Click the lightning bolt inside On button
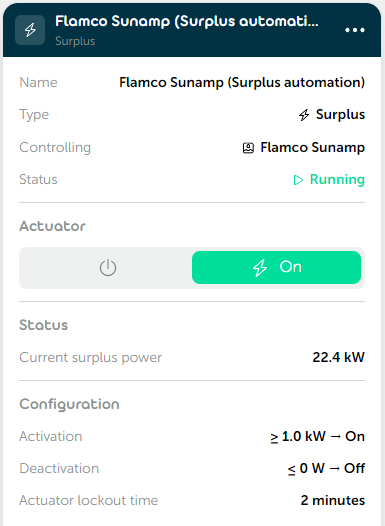Screen dimensions: 385x526 point(260,268)
